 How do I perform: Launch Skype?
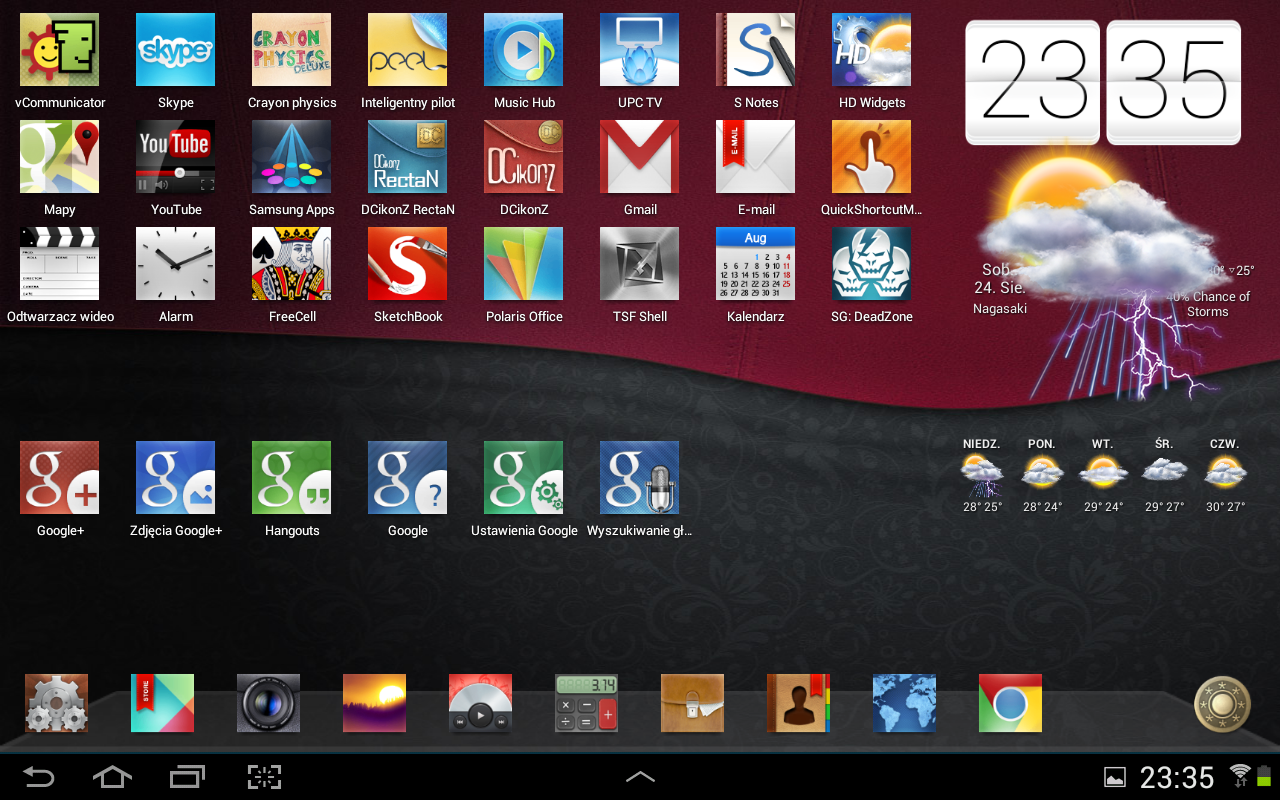[x=176, y=50]
